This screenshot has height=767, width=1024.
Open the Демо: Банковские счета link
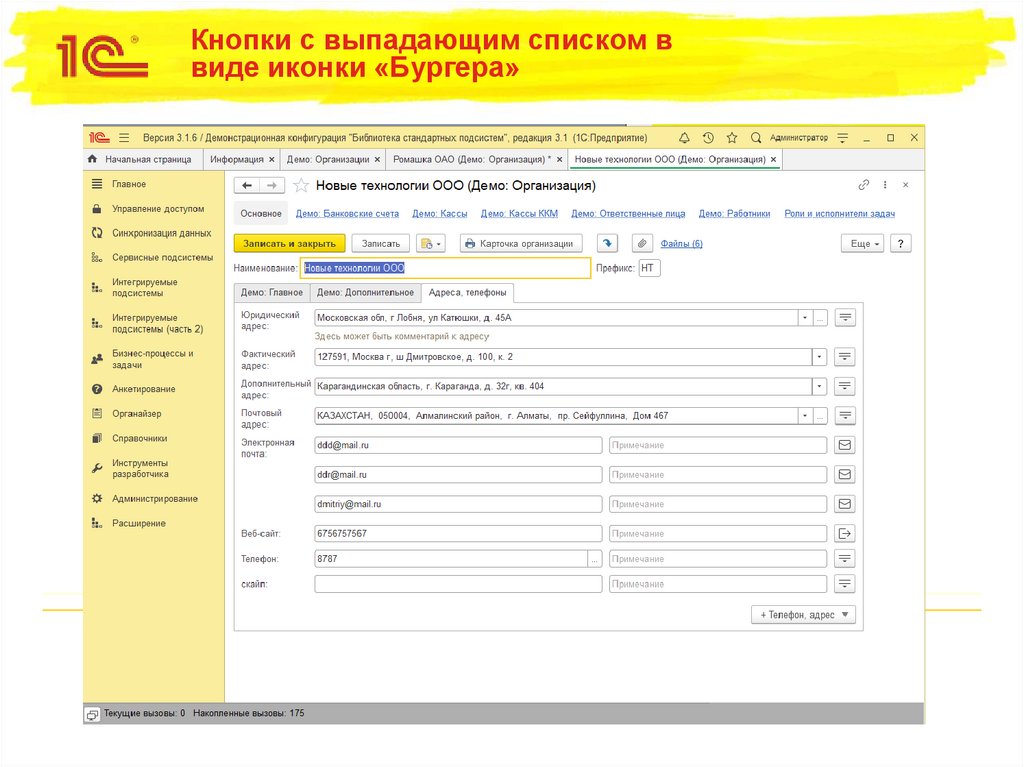347,213
